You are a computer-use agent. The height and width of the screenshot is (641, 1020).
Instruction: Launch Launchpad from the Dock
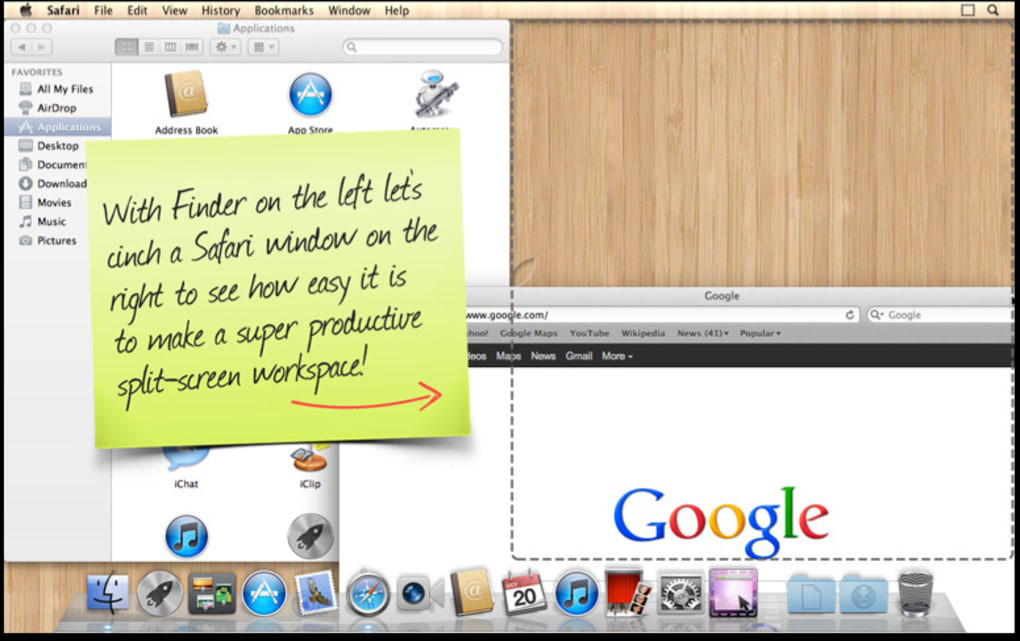tap(160, 593)
